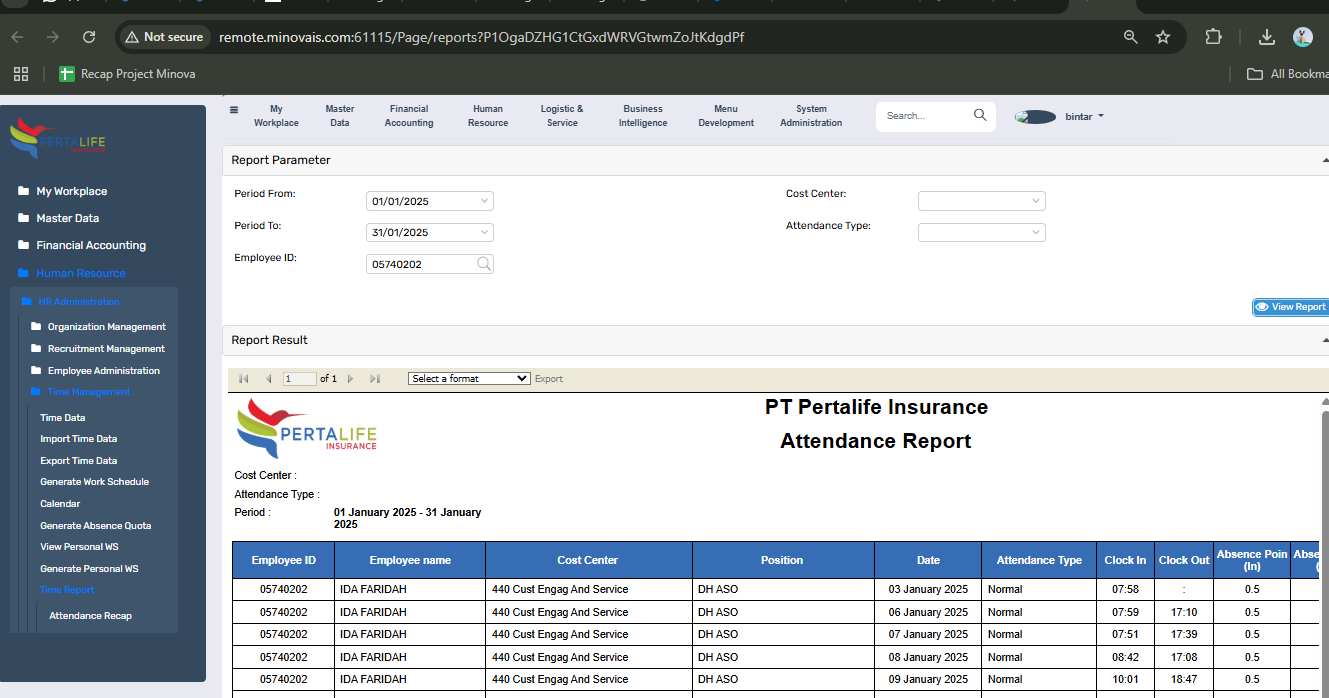Open the browser downloads icon

tap(1266, 37)
